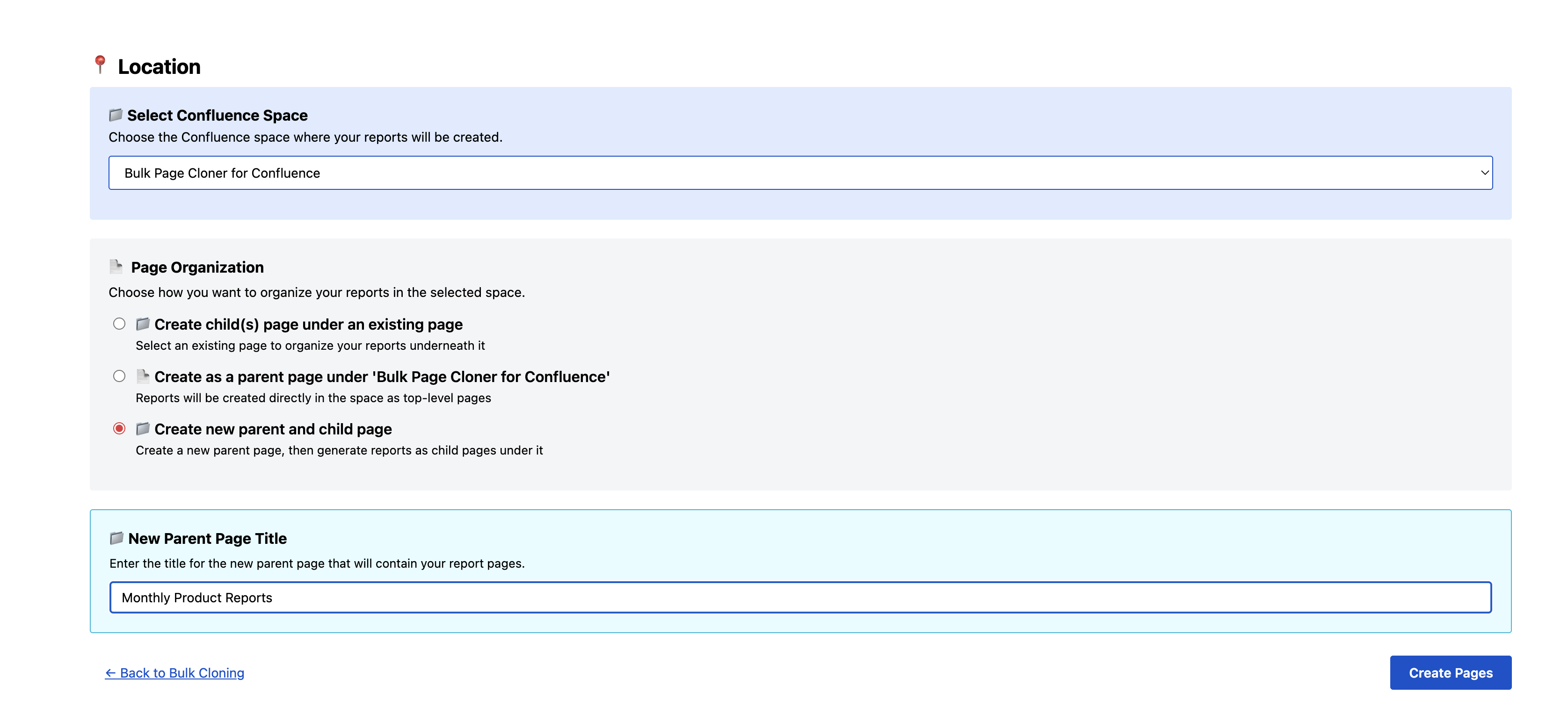Click the red pin icon beside Location
Viewport: 1568px width, 722px height.
[101, 65]
